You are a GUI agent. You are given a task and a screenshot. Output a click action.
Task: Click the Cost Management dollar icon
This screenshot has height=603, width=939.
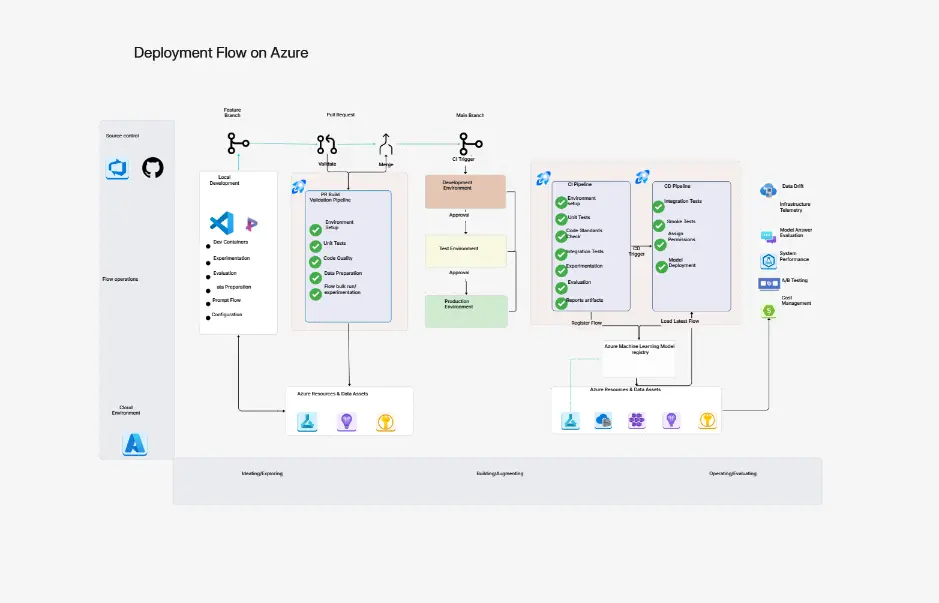click(768, 309)
